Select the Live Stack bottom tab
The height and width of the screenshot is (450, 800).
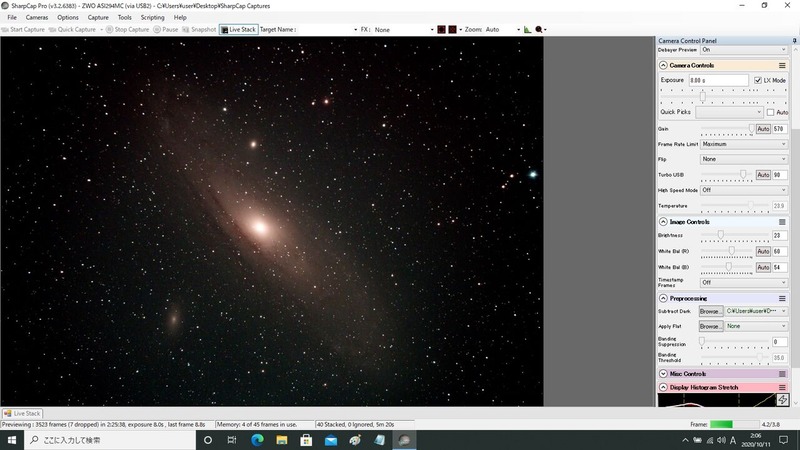pyautogui.click(x=22, y=414)
